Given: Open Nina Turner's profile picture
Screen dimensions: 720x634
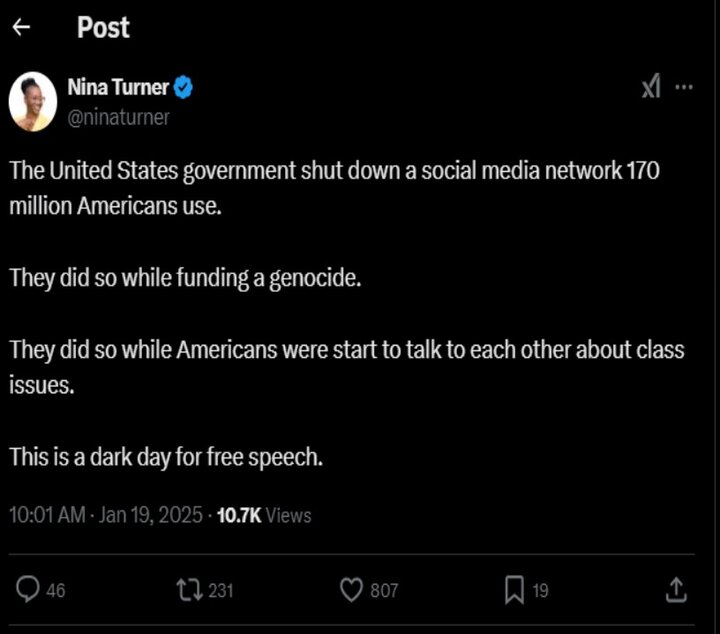Looking at the screenshot, I should tap(33, 101).
